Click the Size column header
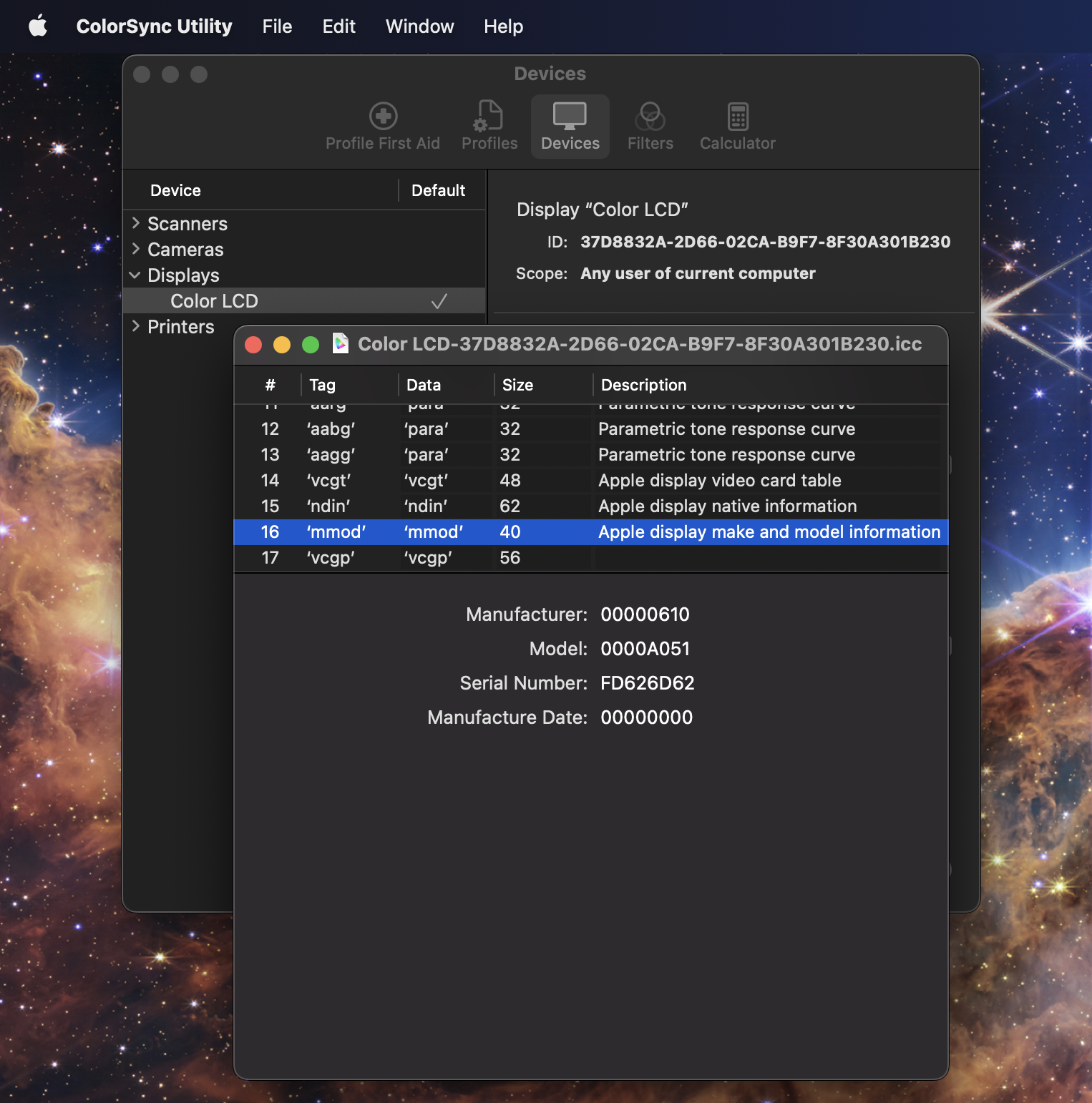Image resolution: width=1092 pixels, height=1103 pixels. [x=517, y=385]
